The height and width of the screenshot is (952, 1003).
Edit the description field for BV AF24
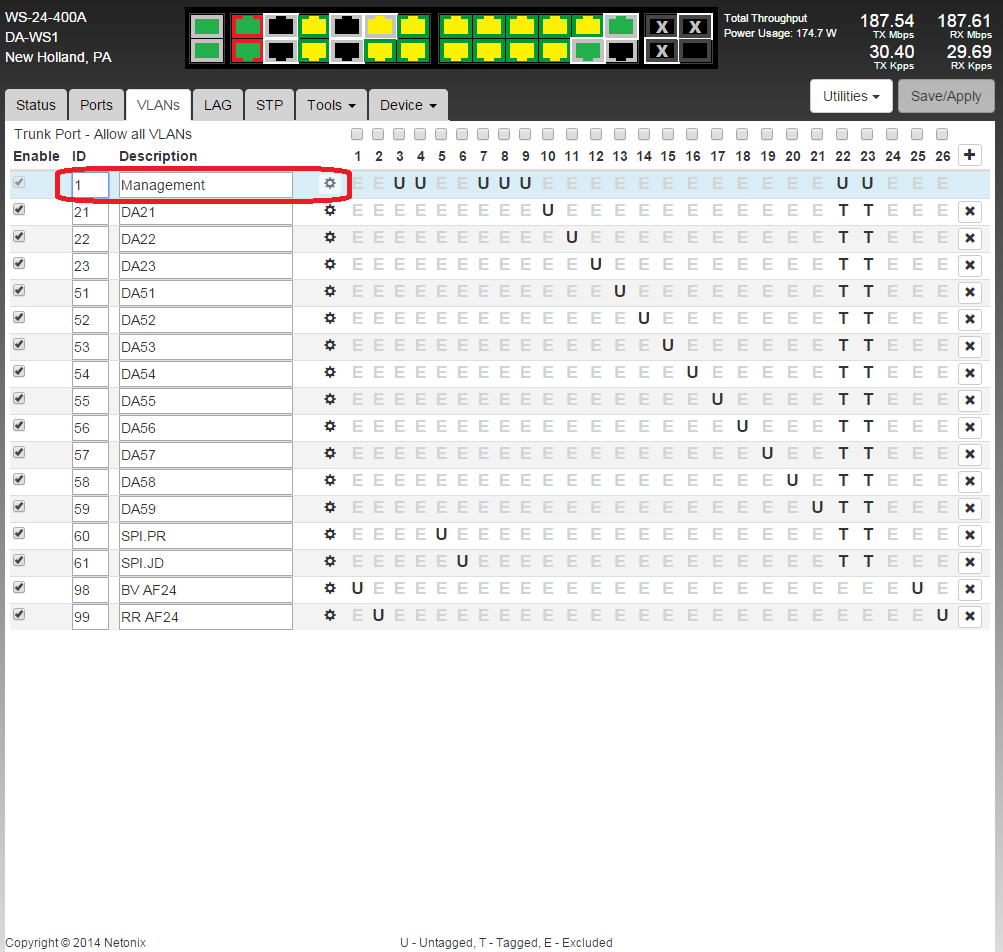point(205,590)
